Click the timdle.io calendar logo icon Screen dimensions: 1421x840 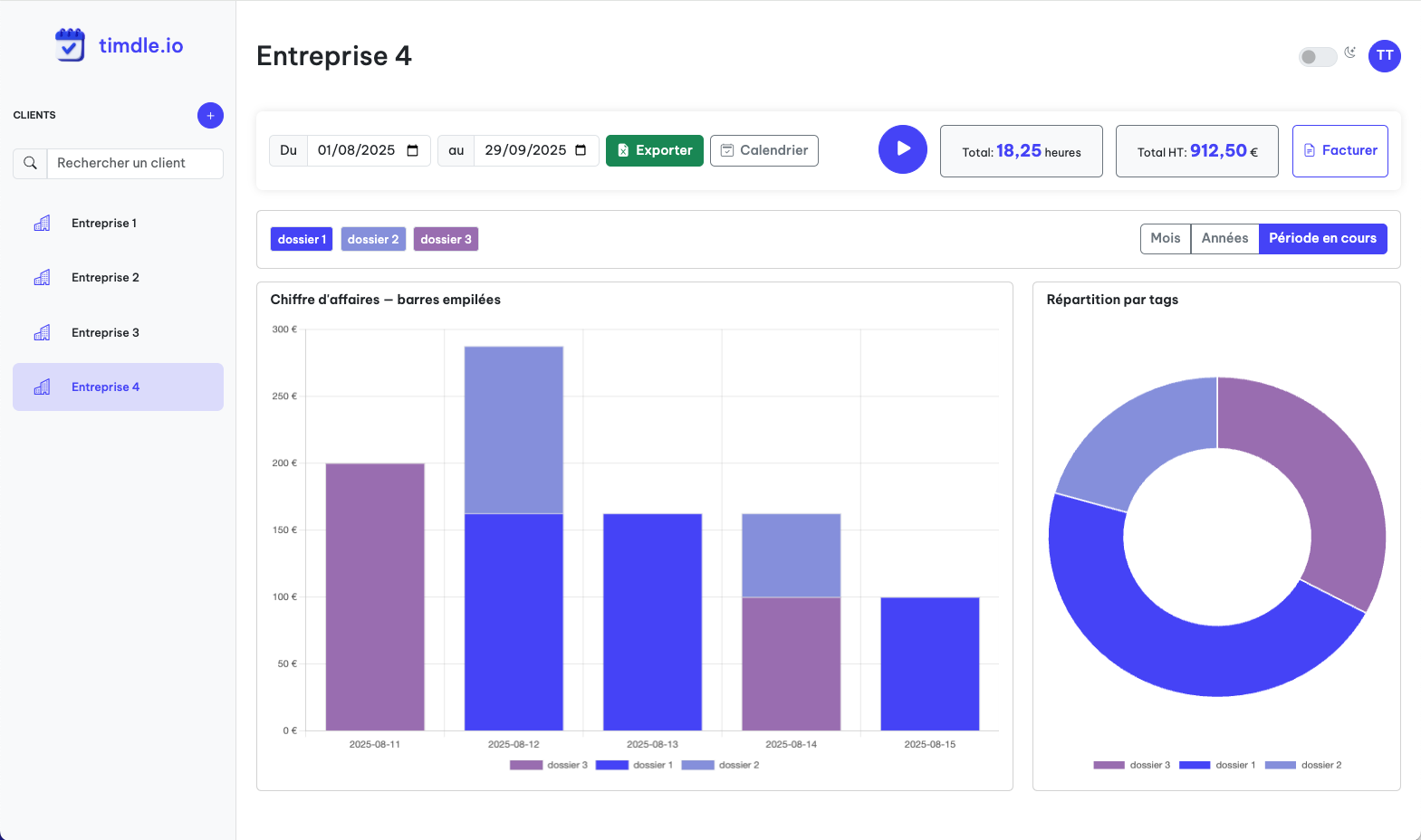pyautogui.click(x=70, y=45)
